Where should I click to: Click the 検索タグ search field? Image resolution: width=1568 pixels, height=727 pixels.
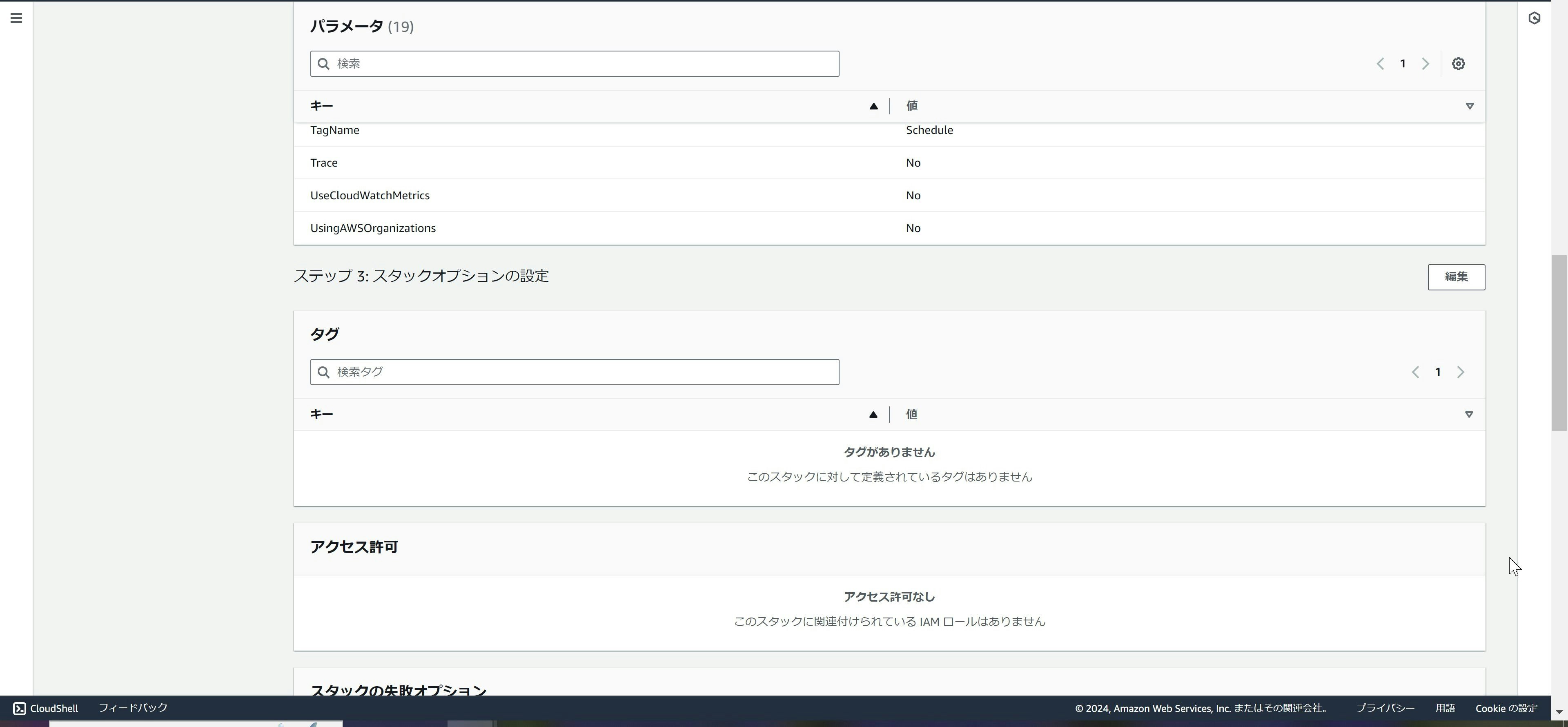click(x=574, y=372)
